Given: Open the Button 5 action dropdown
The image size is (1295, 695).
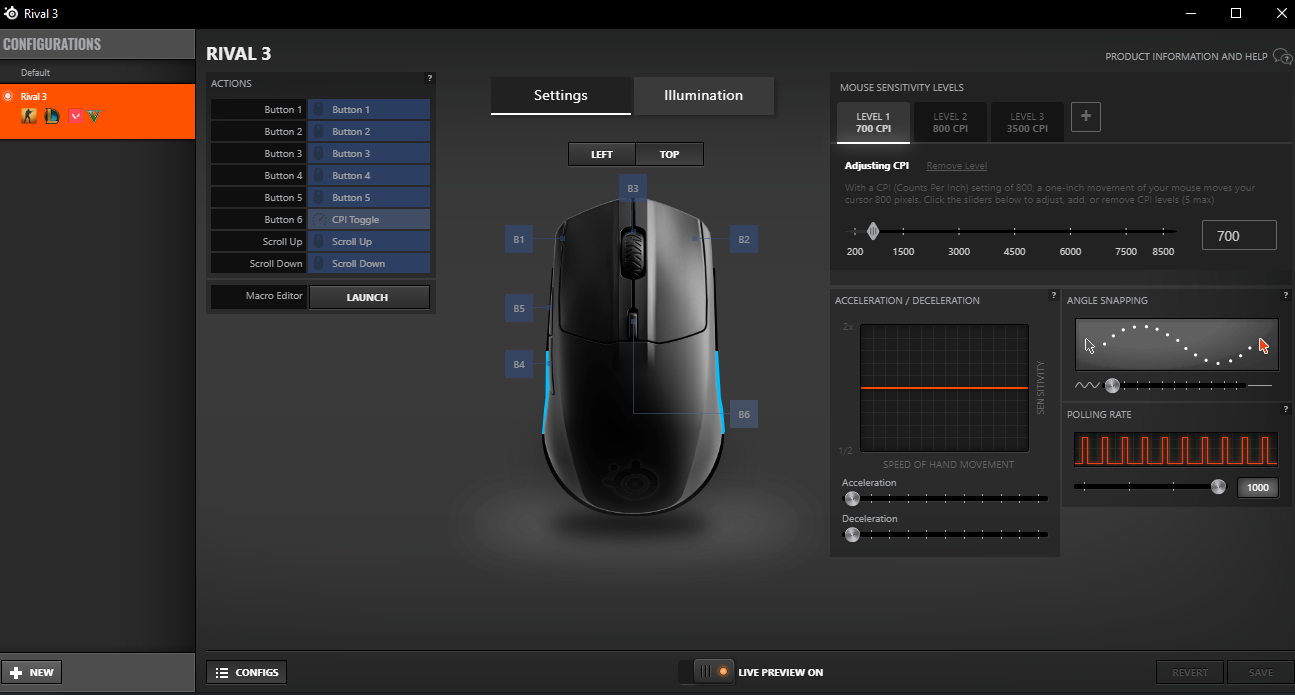Looking at the screenshot, I should [369, 197].
